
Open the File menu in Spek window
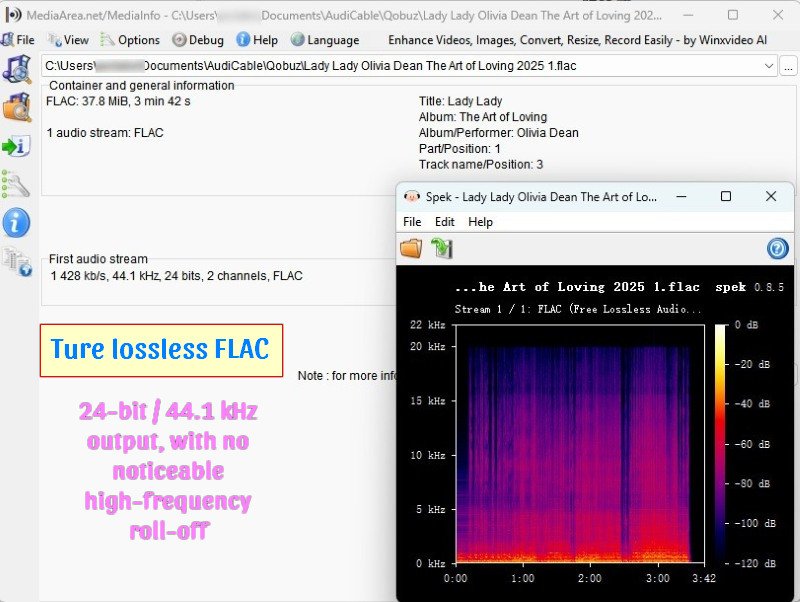point(412,222)
